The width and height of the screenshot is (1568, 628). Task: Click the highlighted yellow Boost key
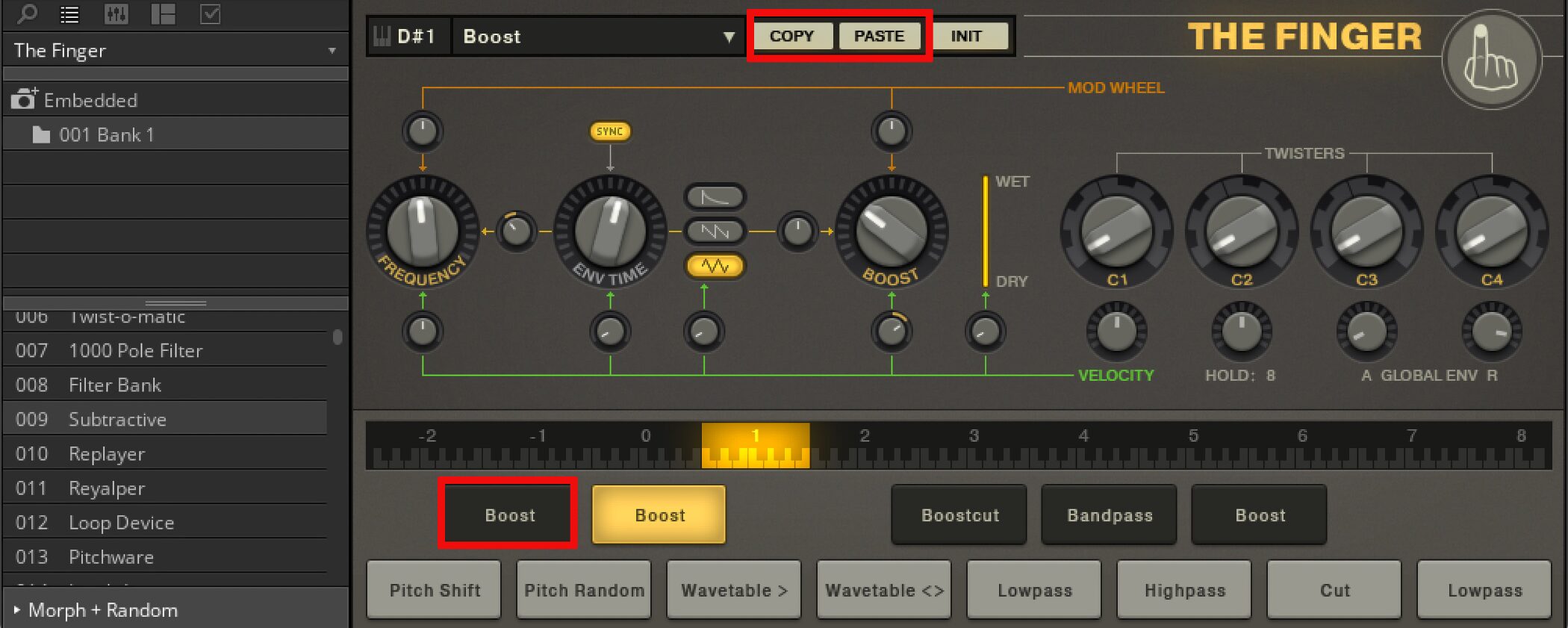tap(659, 514)
